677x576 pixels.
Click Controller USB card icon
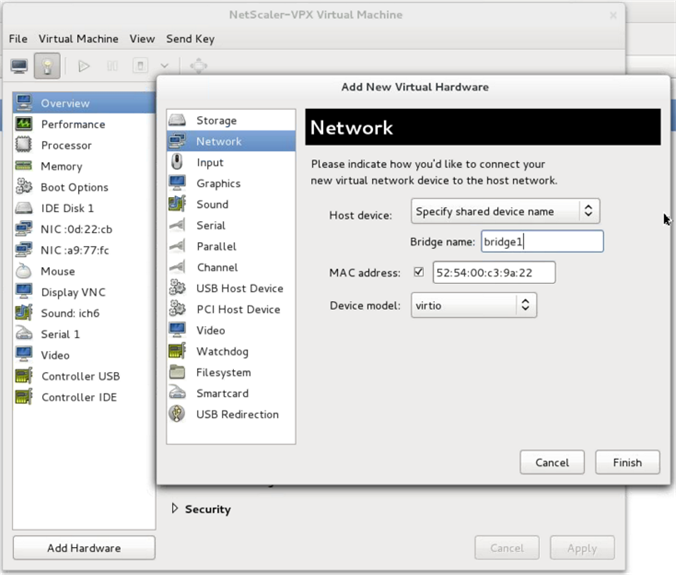point(23,376)
